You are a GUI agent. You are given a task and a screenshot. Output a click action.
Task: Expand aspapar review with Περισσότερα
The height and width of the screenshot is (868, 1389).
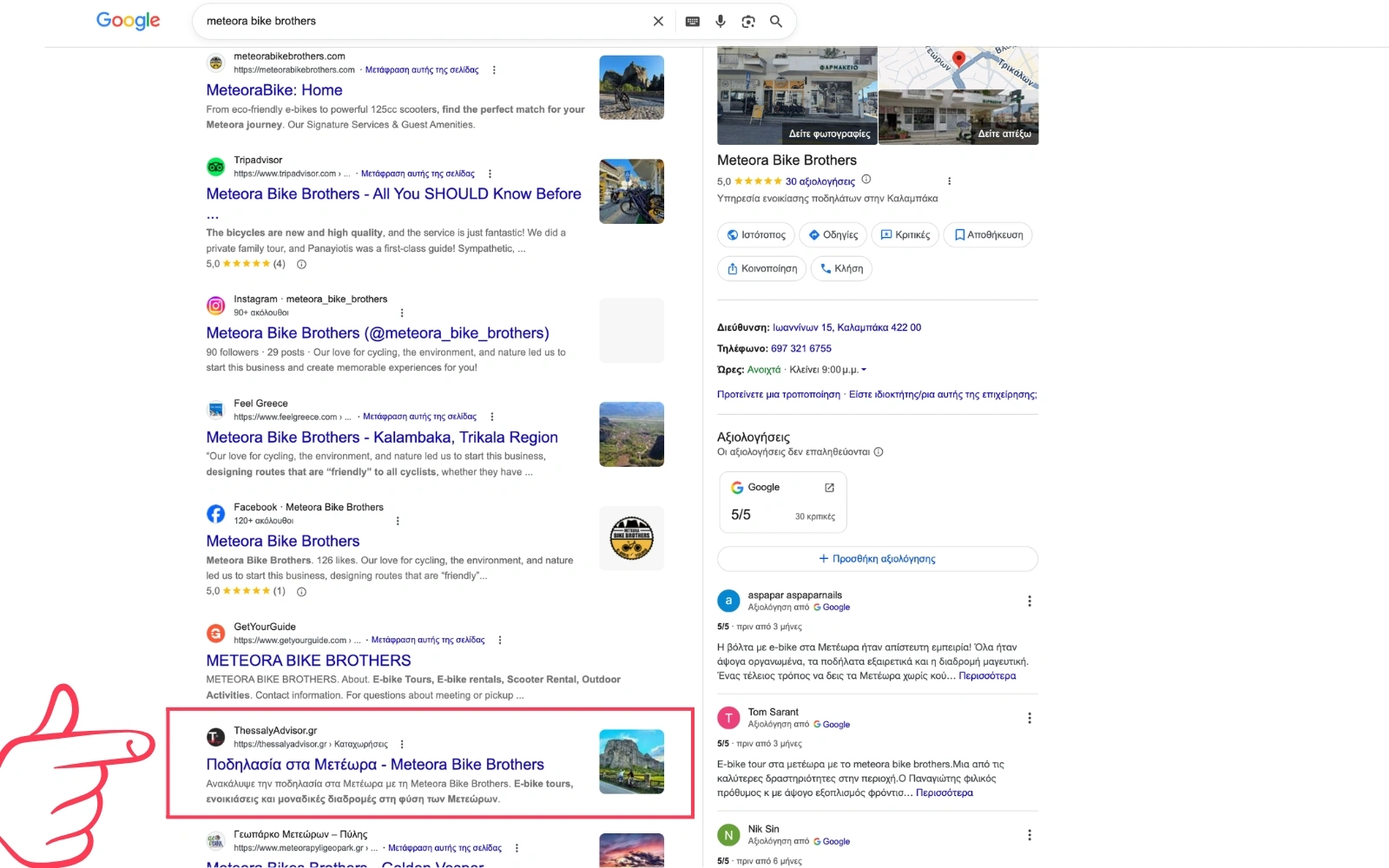[x=987, y=676]
